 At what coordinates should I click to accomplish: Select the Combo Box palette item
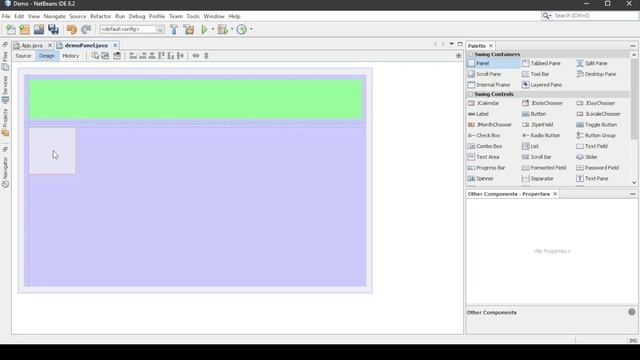click(485, 146)
